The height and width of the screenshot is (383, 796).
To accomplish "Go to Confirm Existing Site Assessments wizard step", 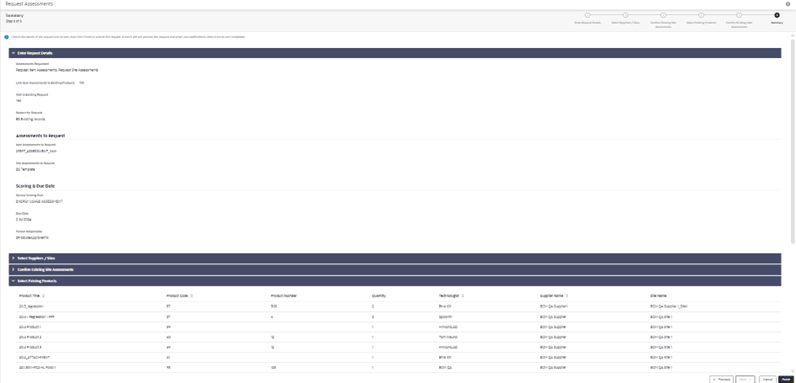I will click(x=663, y=15).
